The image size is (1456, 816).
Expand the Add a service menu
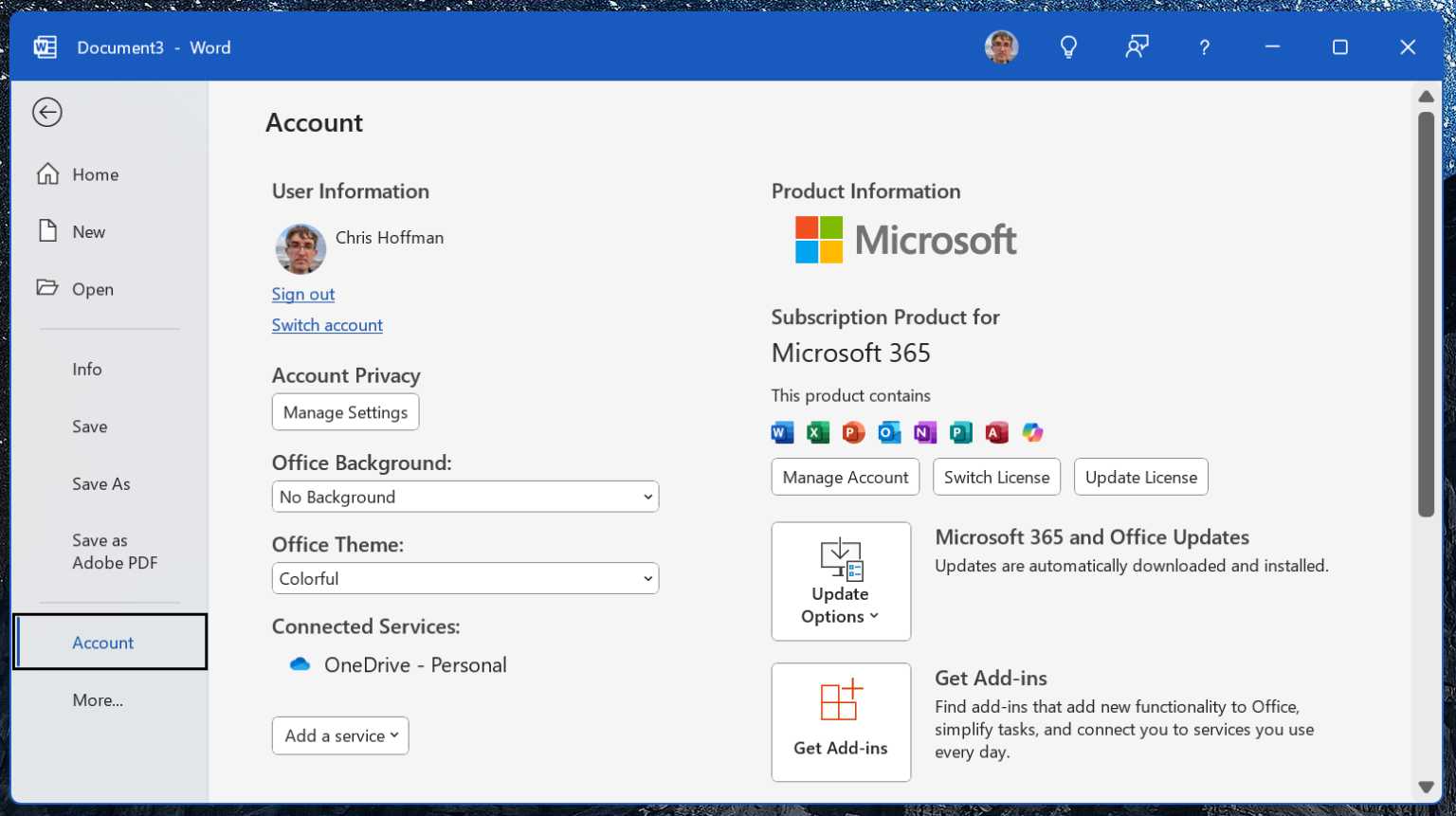[x=339, y=735]
